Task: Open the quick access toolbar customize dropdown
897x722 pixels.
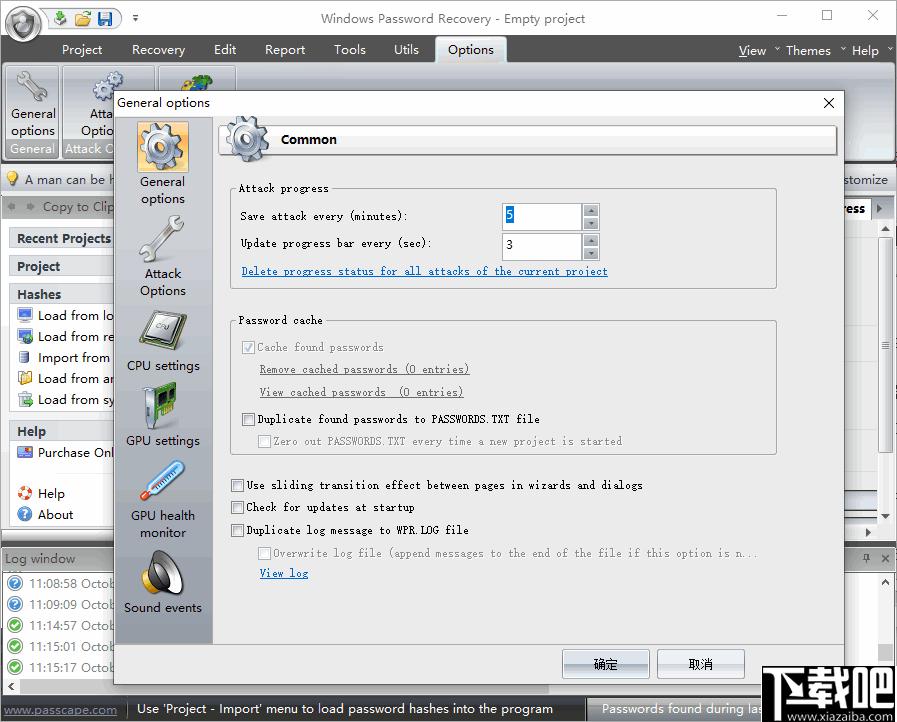Action: (x=136, y=18)
